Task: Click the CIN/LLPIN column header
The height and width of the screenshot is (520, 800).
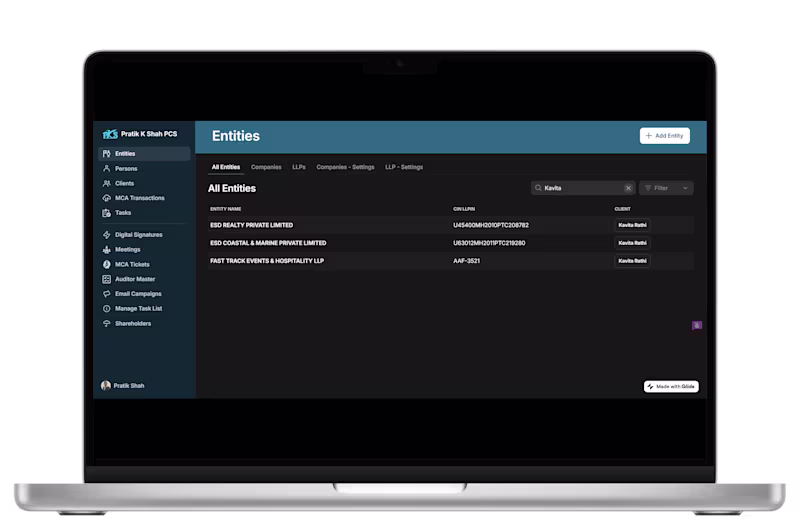Action: tap(464, 209)
